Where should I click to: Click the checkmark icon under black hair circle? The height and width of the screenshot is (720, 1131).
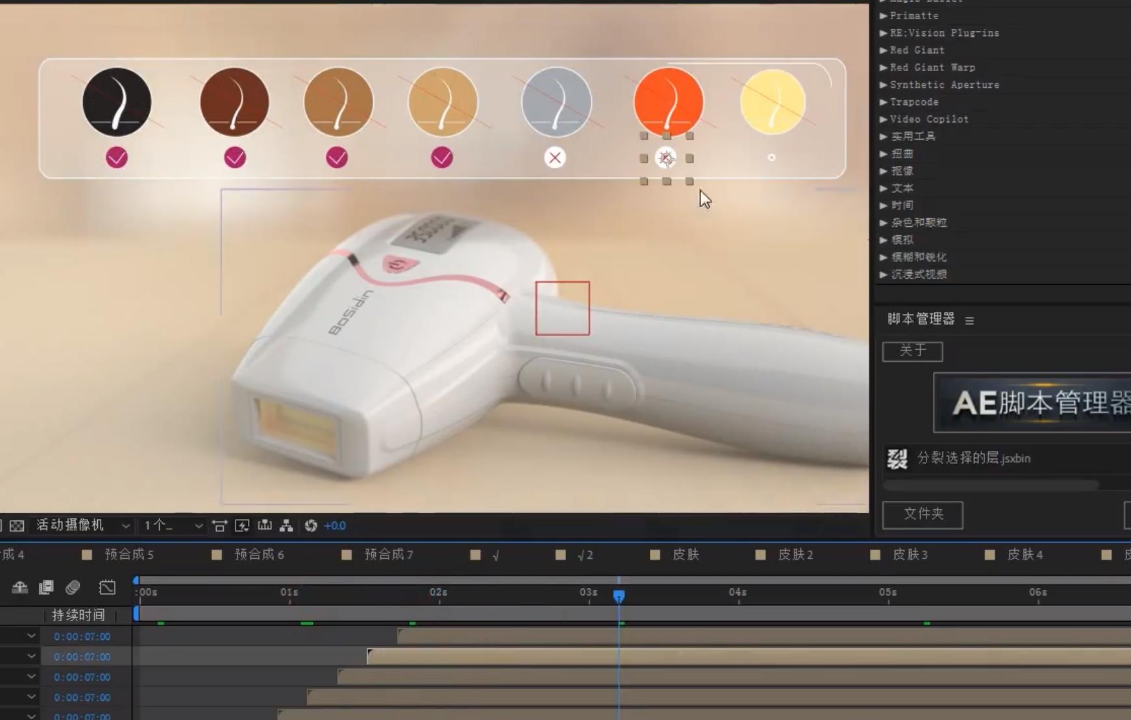click(117, 157)
